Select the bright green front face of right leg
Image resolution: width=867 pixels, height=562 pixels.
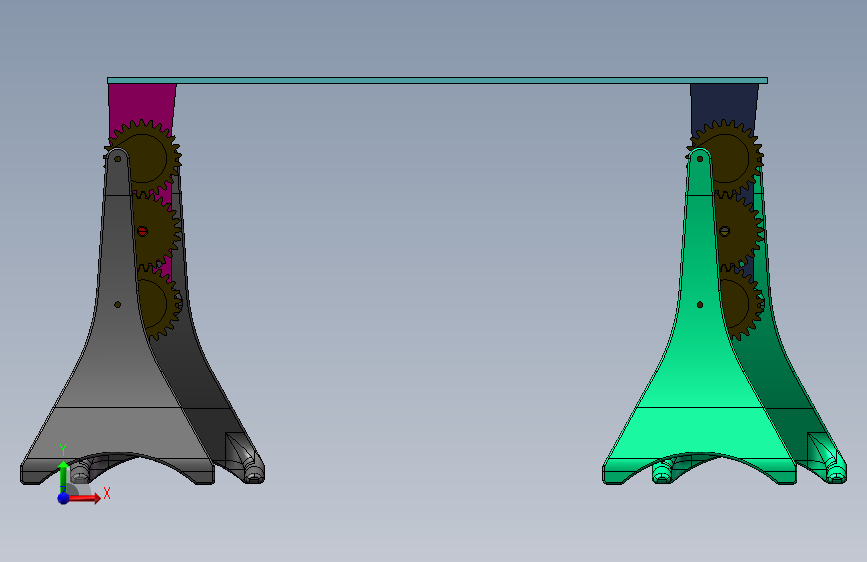(x=700, y=354)
